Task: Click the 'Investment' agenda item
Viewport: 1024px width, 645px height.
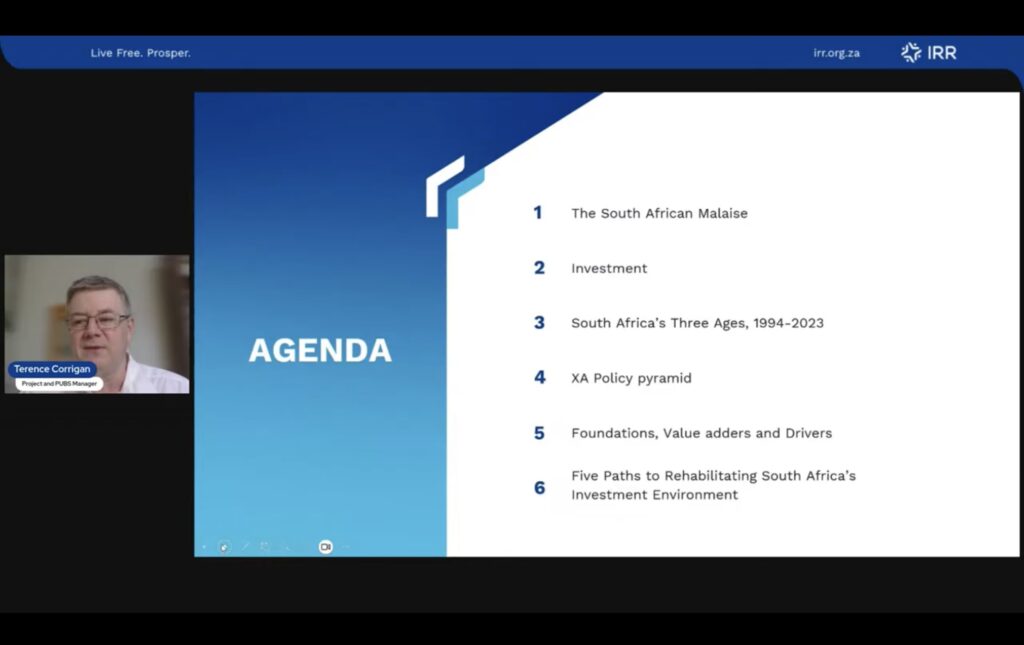Action: (x=609, y=268)
